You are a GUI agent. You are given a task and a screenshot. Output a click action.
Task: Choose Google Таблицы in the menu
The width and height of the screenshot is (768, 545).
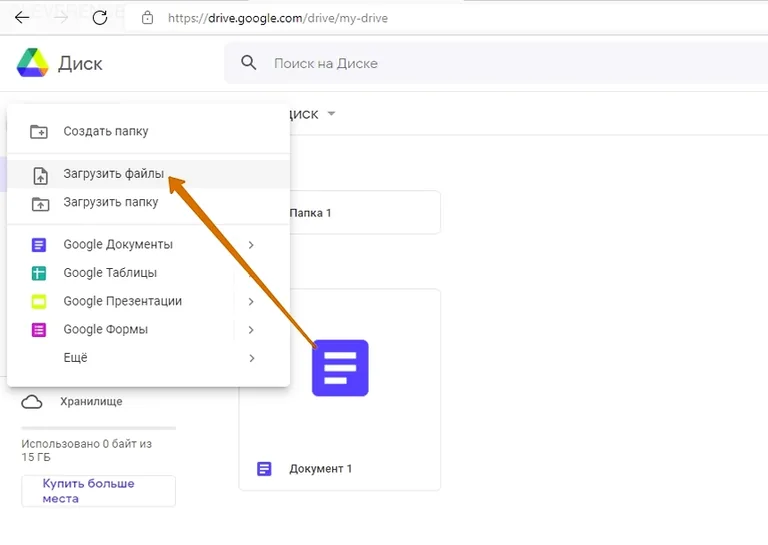click(x=148, y=273)
